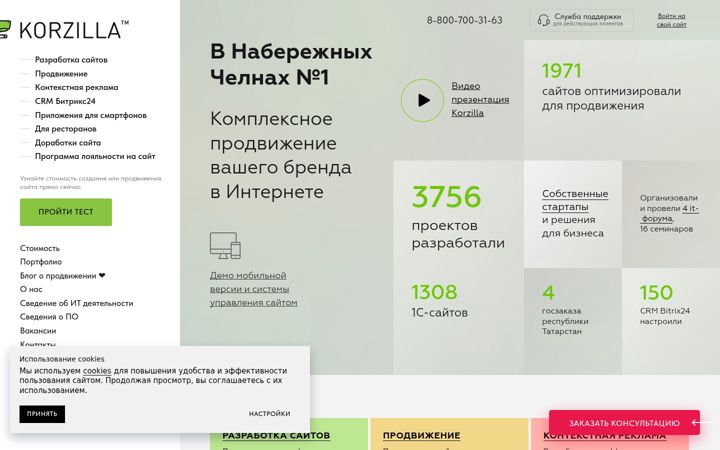
Task: Open Собственные стартапы link
Action: pos(575,200)
